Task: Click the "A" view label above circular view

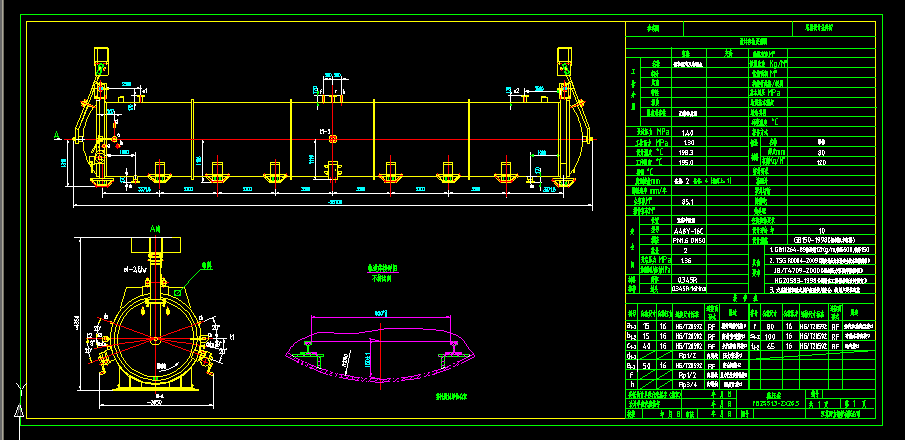Action: click(154, 228)
